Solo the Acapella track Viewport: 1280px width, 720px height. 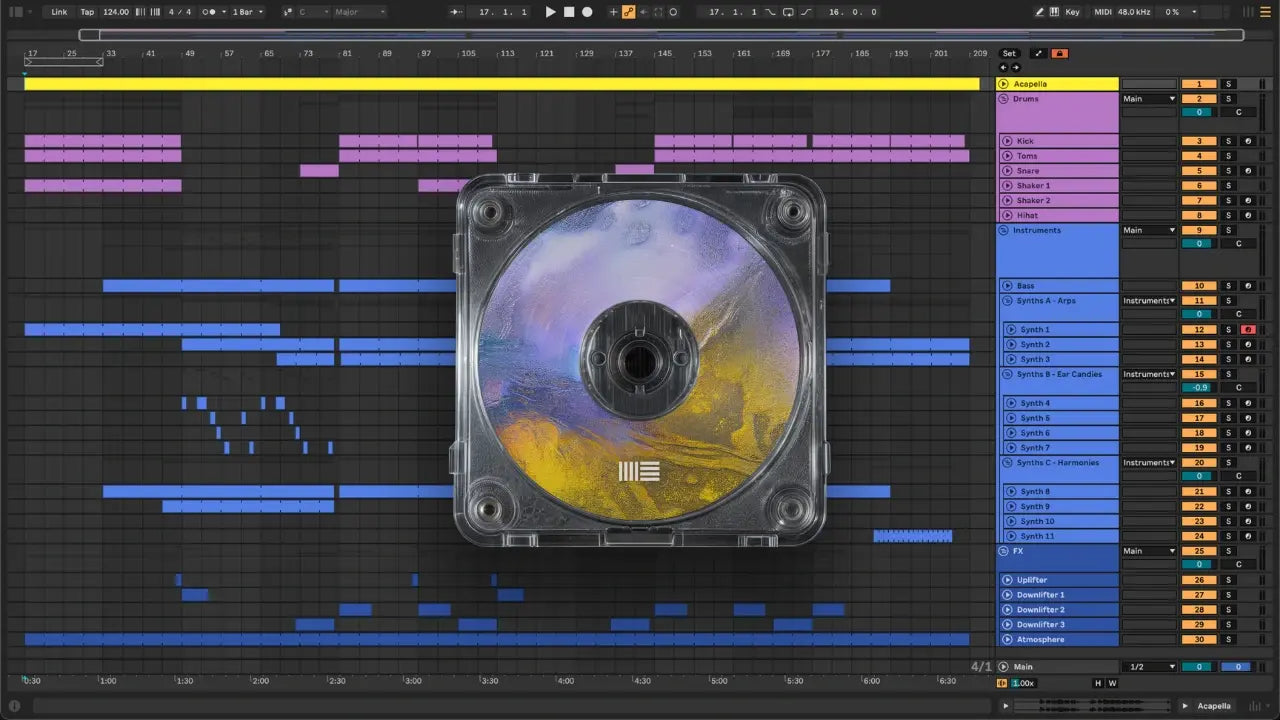point(1229,84)
